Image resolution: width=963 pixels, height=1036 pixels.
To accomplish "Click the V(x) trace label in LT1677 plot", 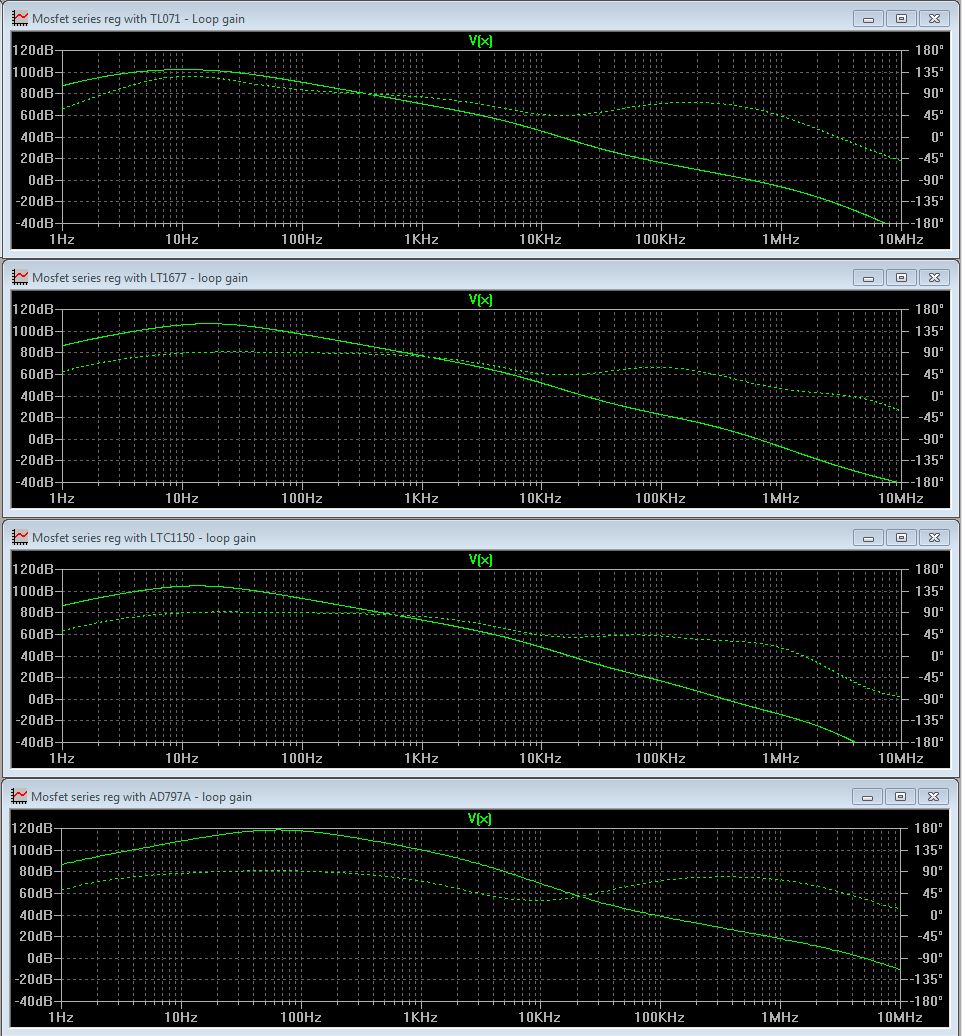I will click(480, 299).
